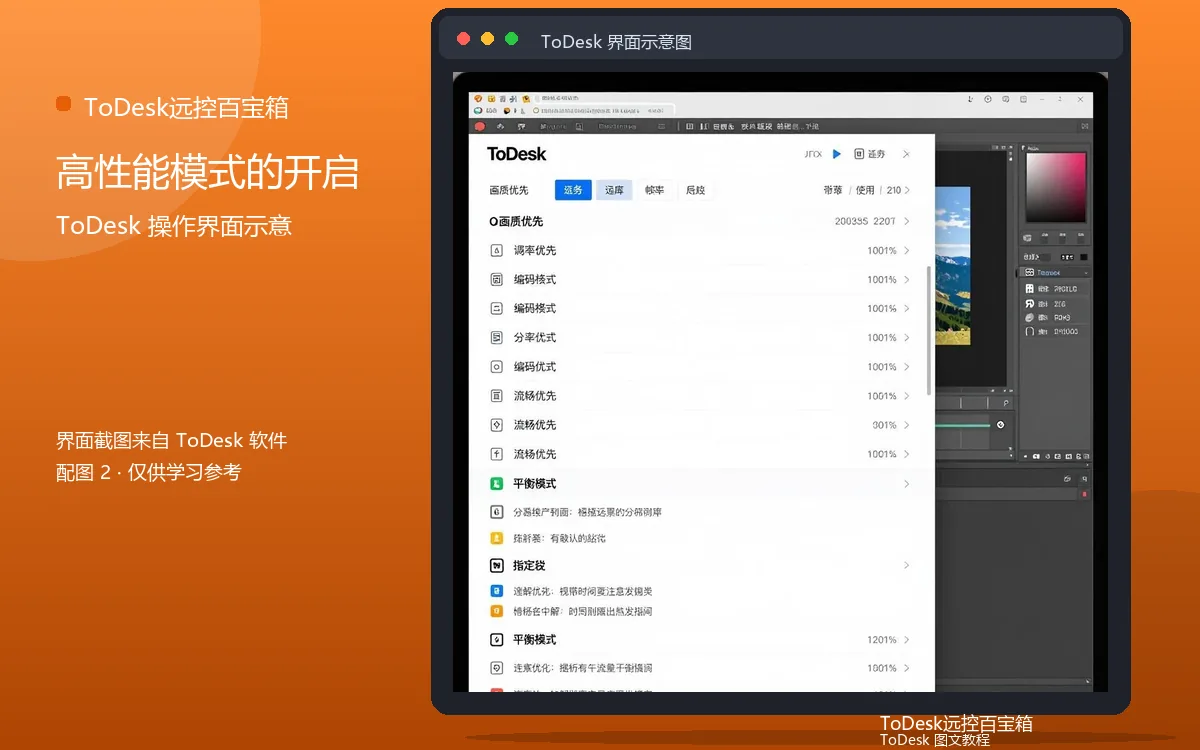Close the ToDesk settings panel with X

click(906, 154)
